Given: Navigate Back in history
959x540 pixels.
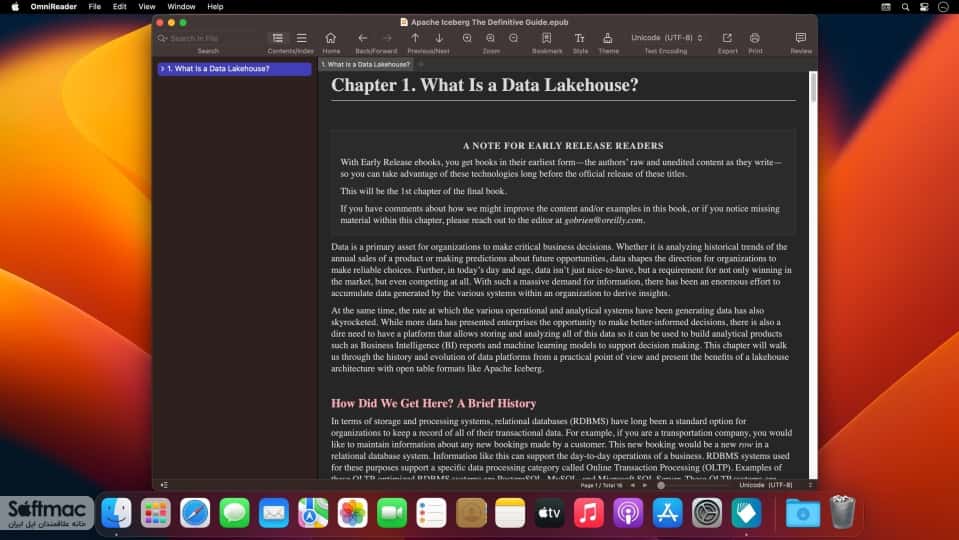Looking at the screenshot, I should 363,38.
